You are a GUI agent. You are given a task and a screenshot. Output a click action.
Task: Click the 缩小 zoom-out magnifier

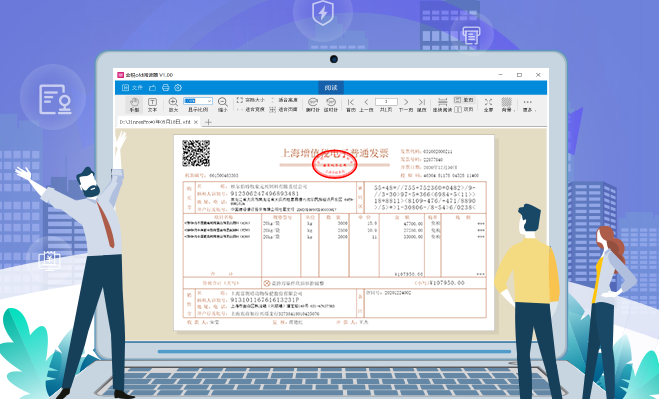click(223, 105)
